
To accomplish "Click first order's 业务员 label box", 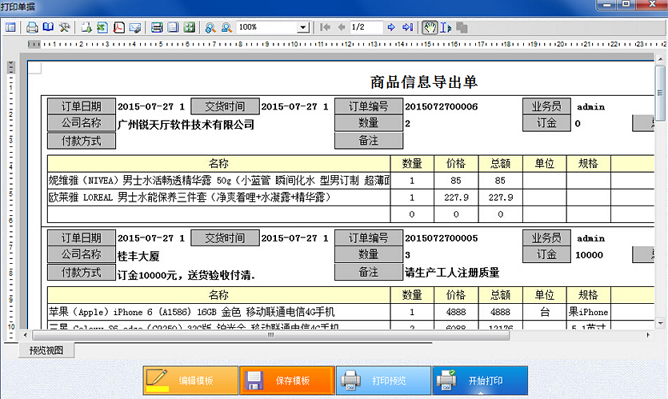I will coord(547,106).
